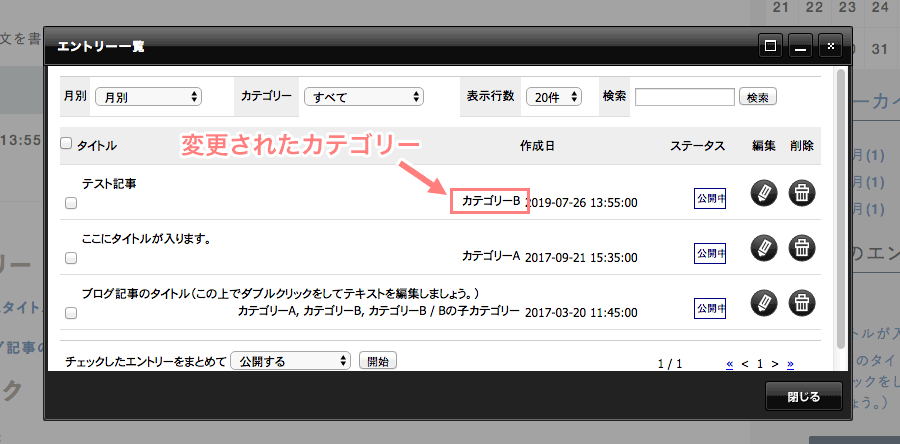Toggle the select-all checkbox beside タイトル
Viewport: 900px width, 444px height.
point(66,143)
